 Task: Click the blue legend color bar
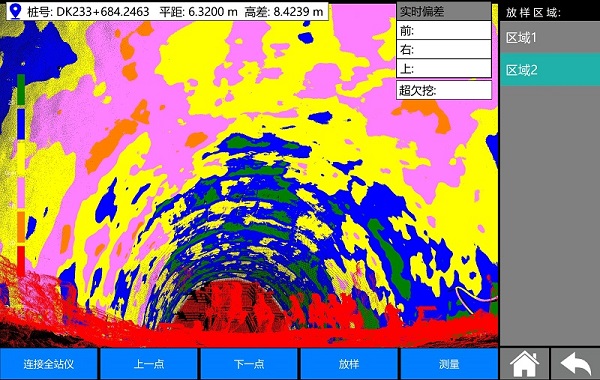21,124
